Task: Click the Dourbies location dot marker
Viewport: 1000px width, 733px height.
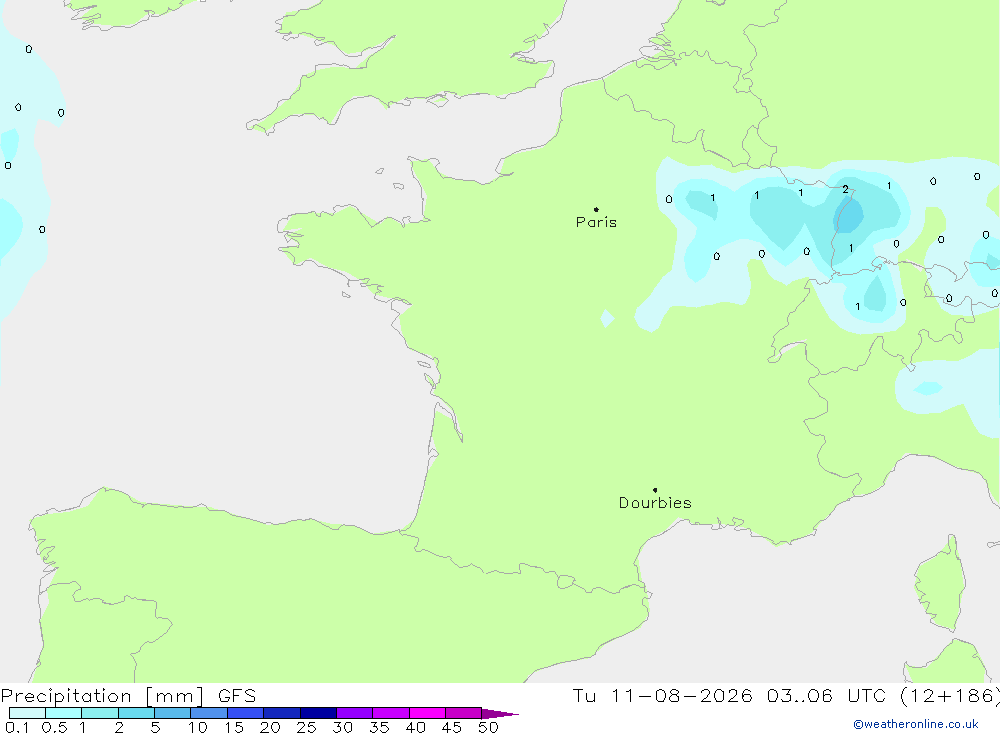Action: 655,490
